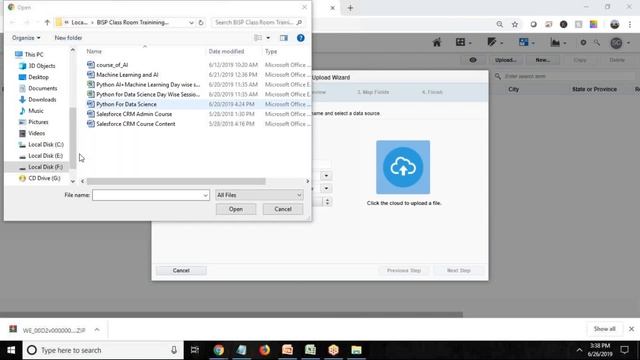Click the New folder button
The image size is (640, 360).
68,38
